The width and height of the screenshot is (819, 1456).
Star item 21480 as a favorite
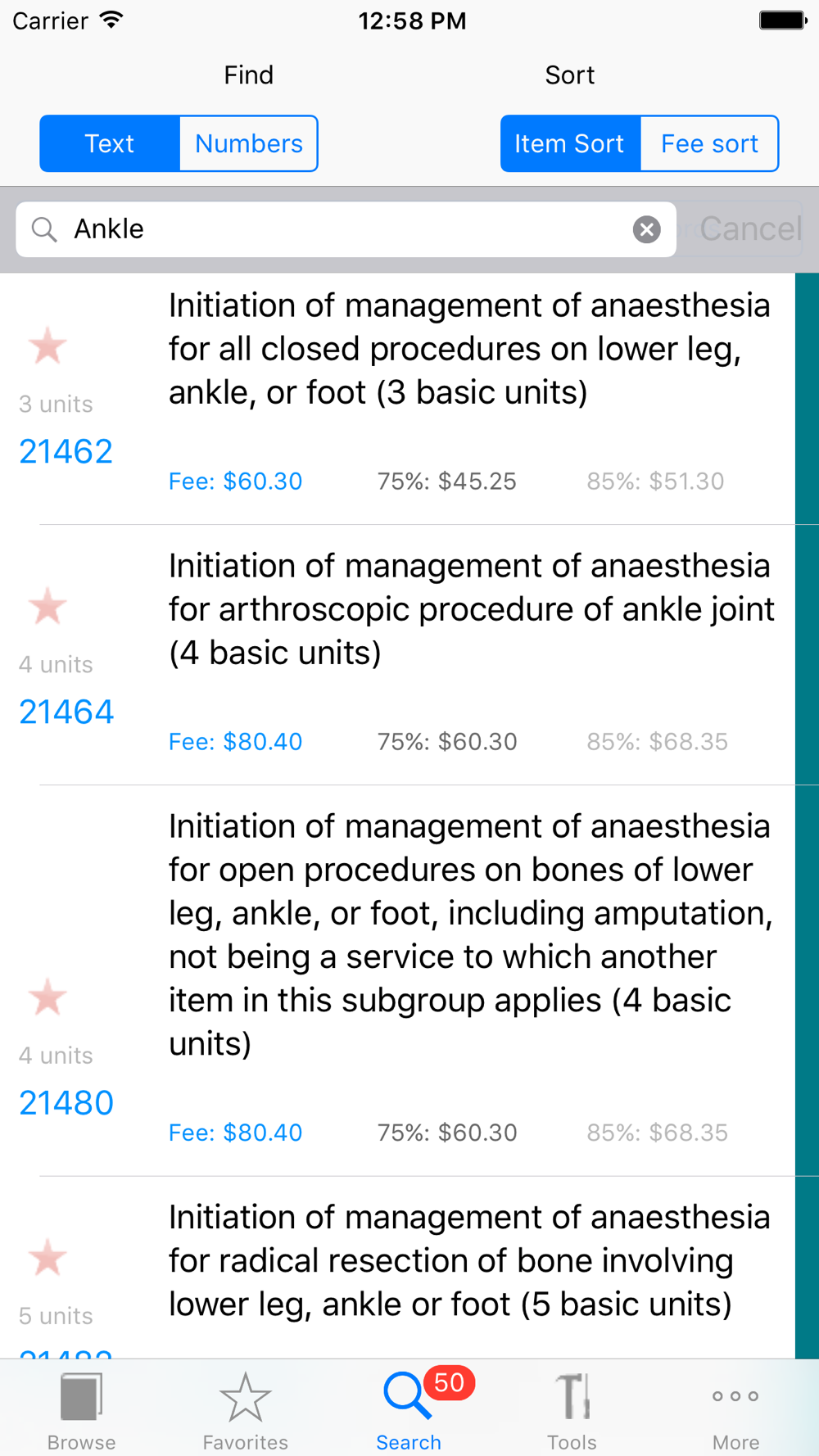pyautogui.click(x=48, y=997)
